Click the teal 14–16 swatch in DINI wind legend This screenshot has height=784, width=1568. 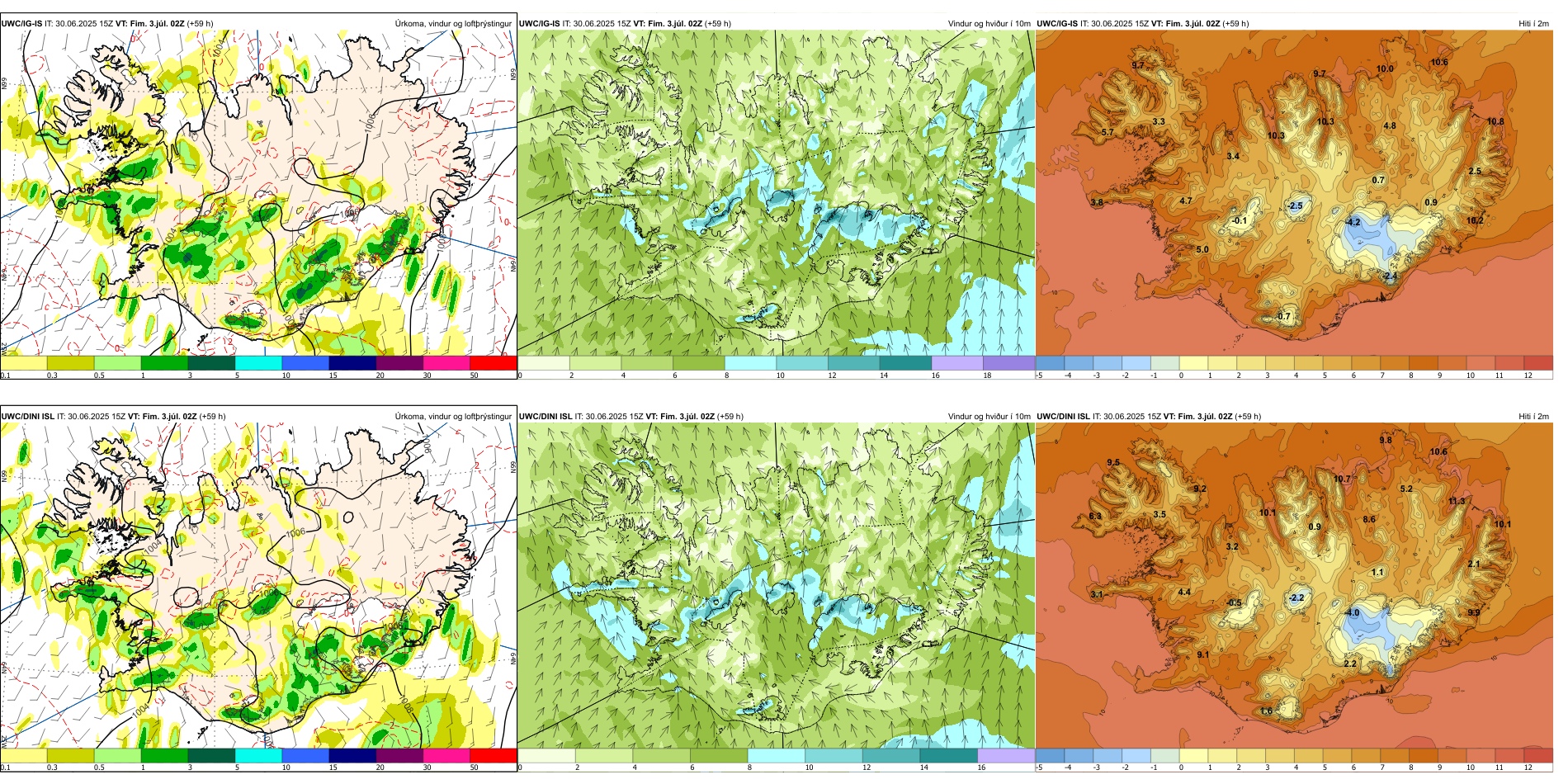click(948, 756)
